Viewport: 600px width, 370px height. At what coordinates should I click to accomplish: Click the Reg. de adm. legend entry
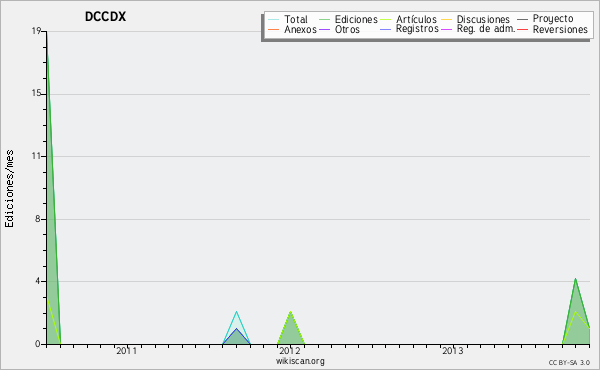[x=486, y=29]
